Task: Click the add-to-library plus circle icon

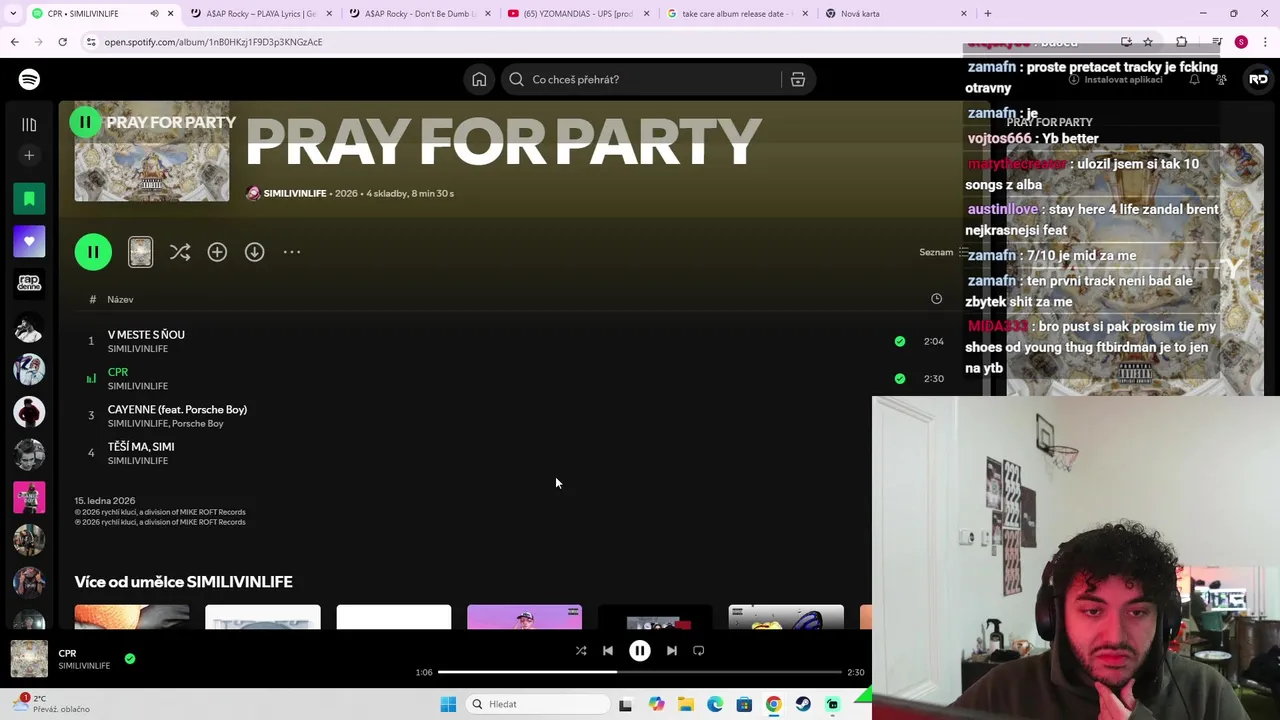Action: coord(217,252)
